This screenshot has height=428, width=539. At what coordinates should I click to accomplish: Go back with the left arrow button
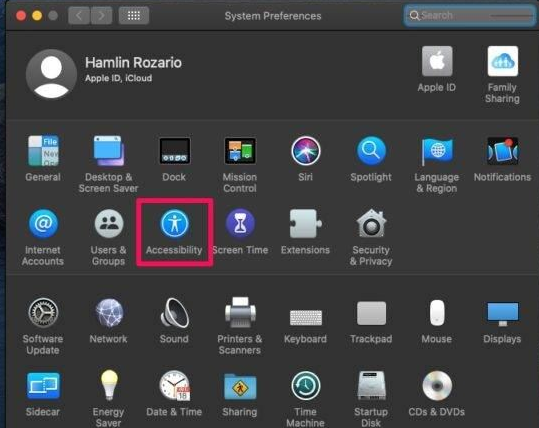[79, 15]
